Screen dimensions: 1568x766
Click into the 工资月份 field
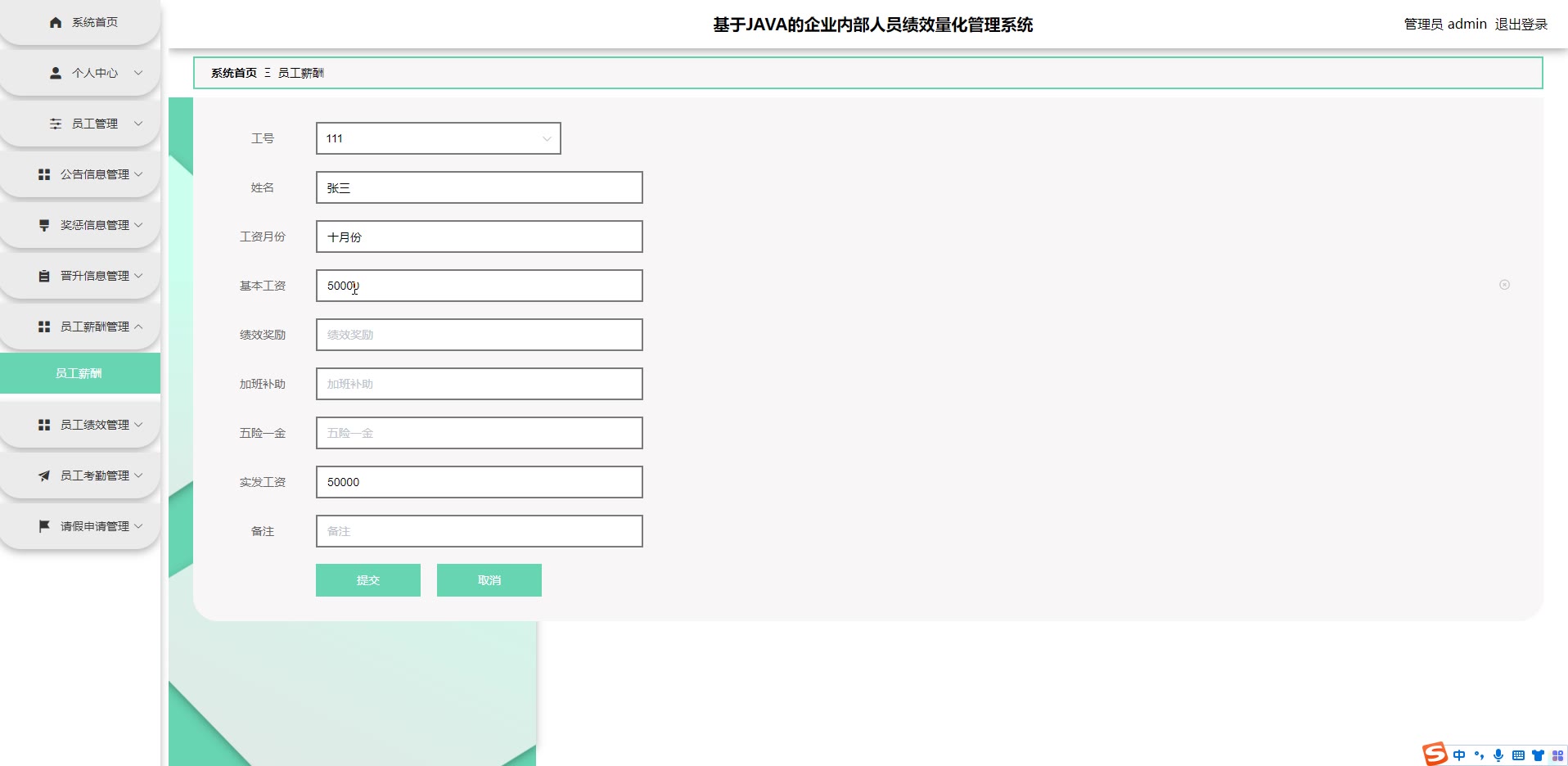(x=480, y=237)
